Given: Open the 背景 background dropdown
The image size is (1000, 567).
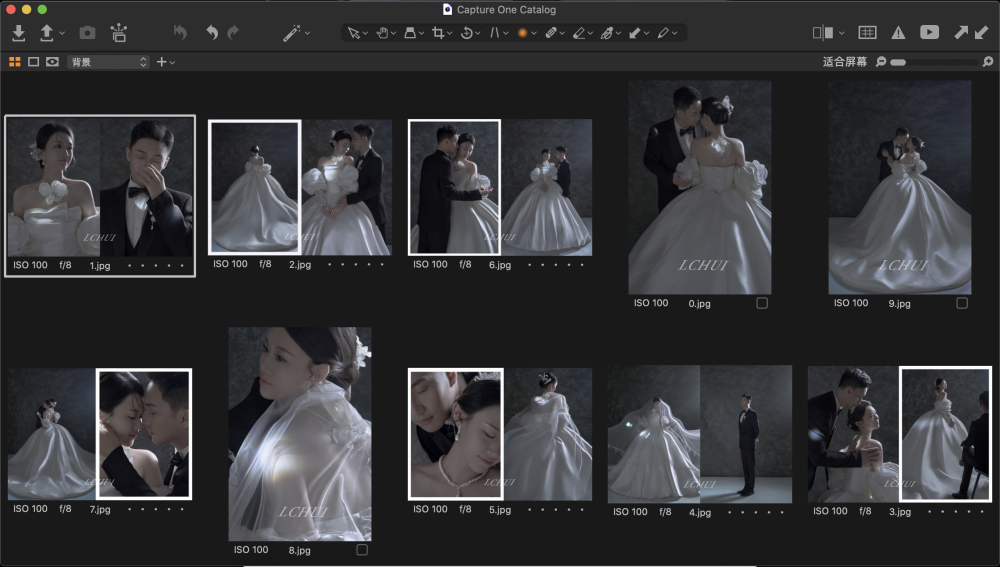Looking at the screenshot, I should [108, 62].
